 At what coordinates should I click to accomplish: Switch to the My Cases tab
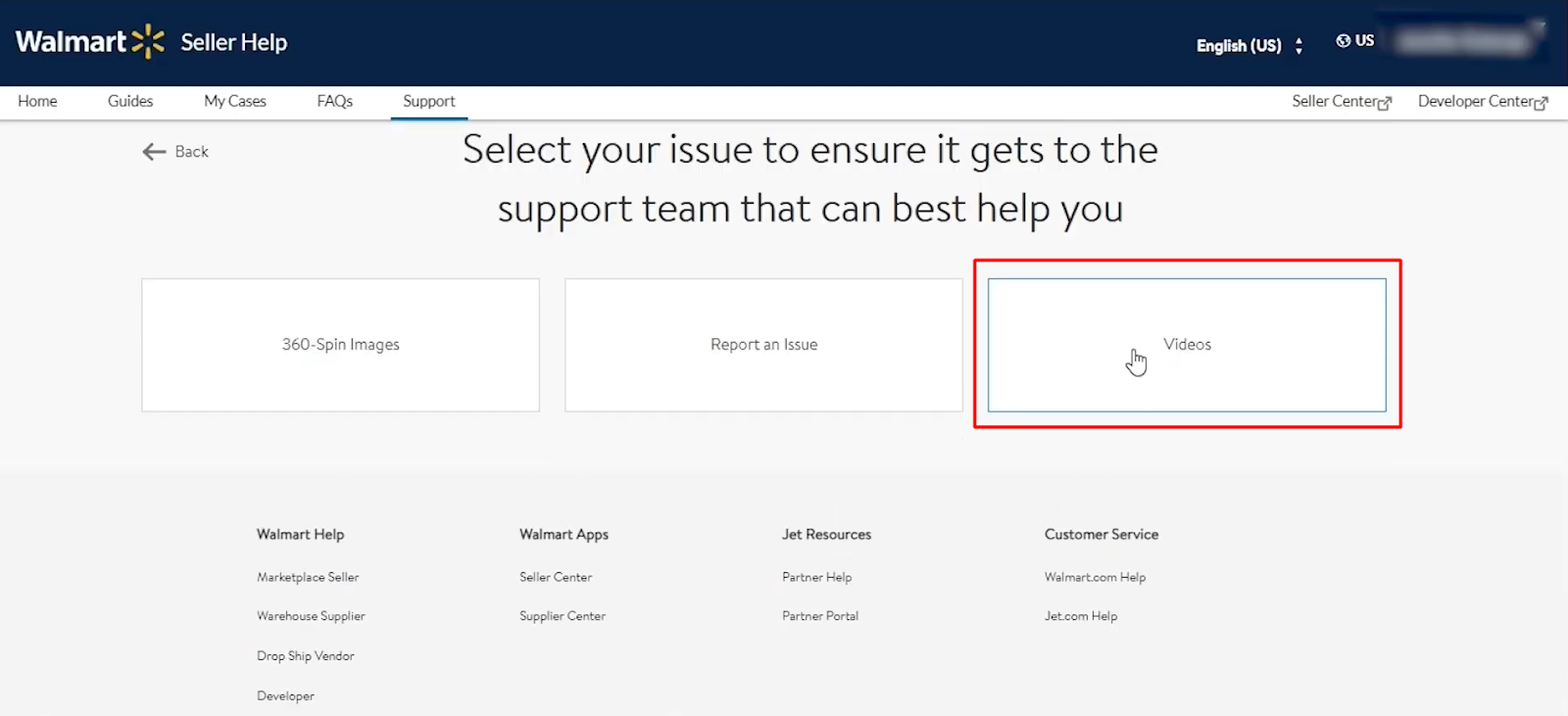click(x=235, y=101)
